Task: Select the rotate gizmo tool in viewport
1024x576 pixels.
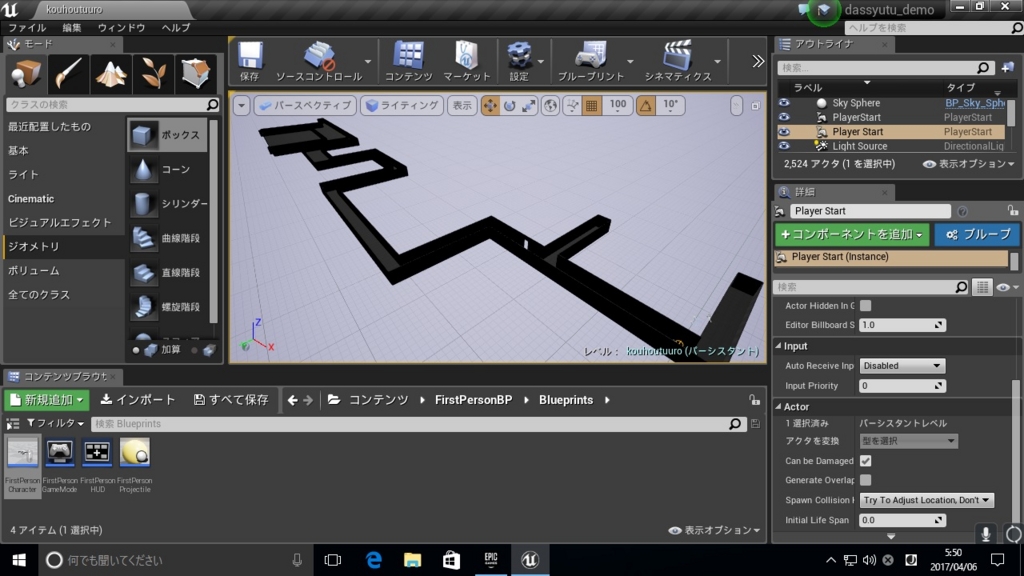Action: coord(509,106)
